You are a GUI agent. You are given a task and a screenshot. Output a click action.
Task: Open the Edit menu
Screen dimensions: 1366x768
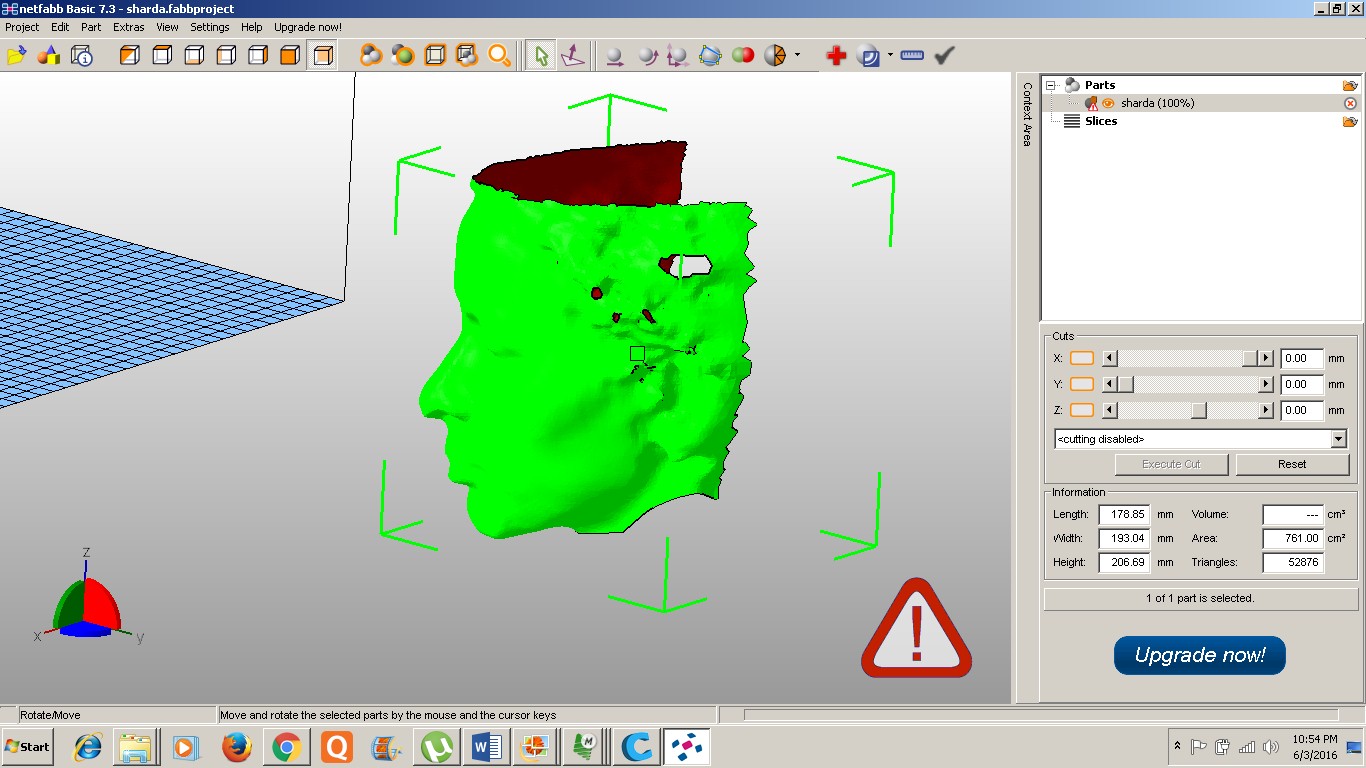(x=60, y=27)
